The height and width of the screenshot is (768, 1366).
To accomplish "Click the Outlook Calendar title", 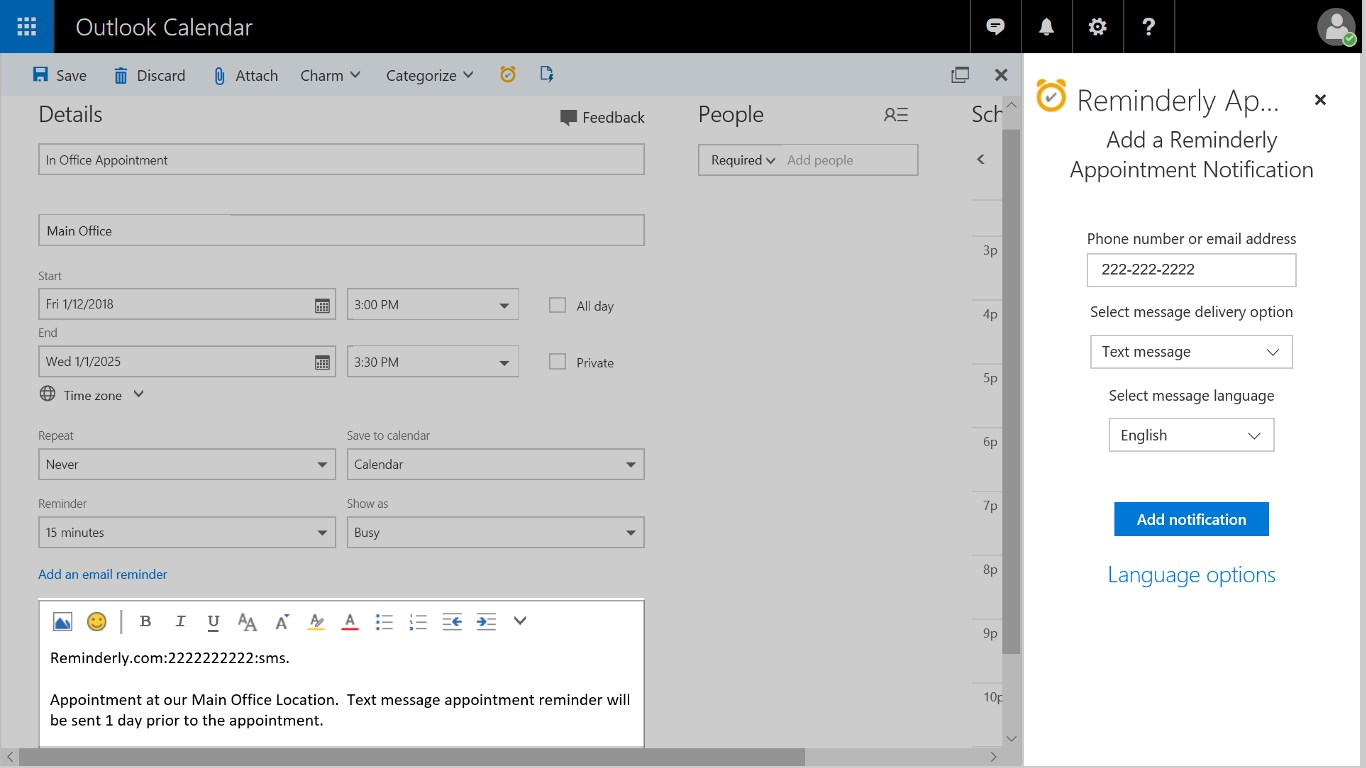I will tap(164, 27).
